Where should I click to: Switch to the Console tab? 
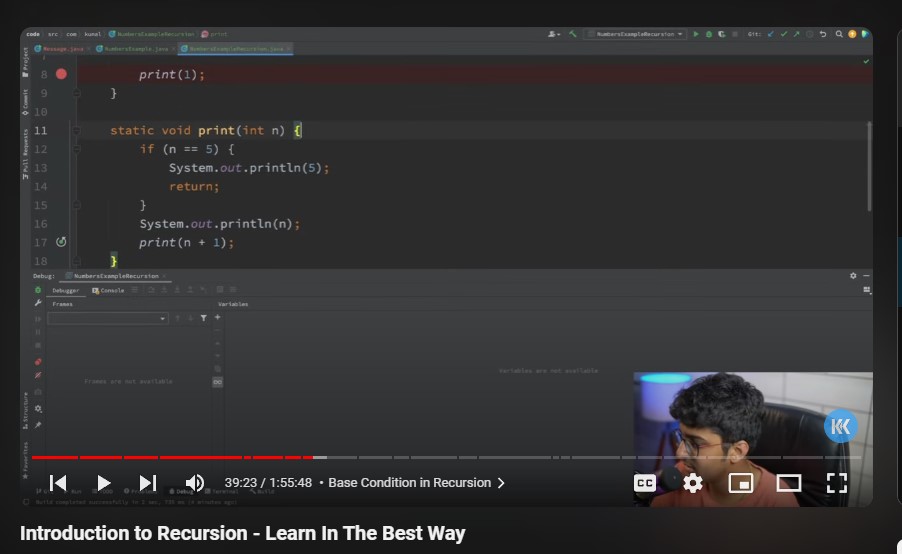click(108, 291)
